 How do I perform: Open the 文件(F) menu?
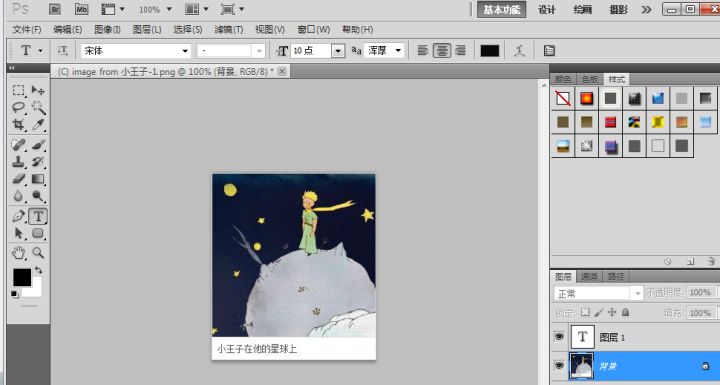click(27, 30)
